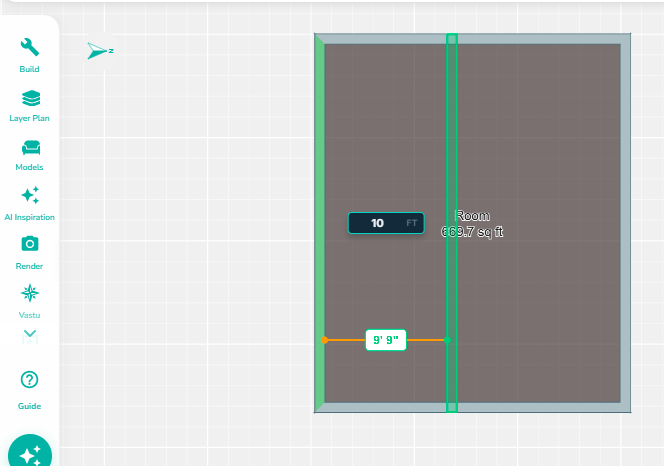Select the green vertical divider wall
The height and width of the screenshot is (468, 664).
452,223
